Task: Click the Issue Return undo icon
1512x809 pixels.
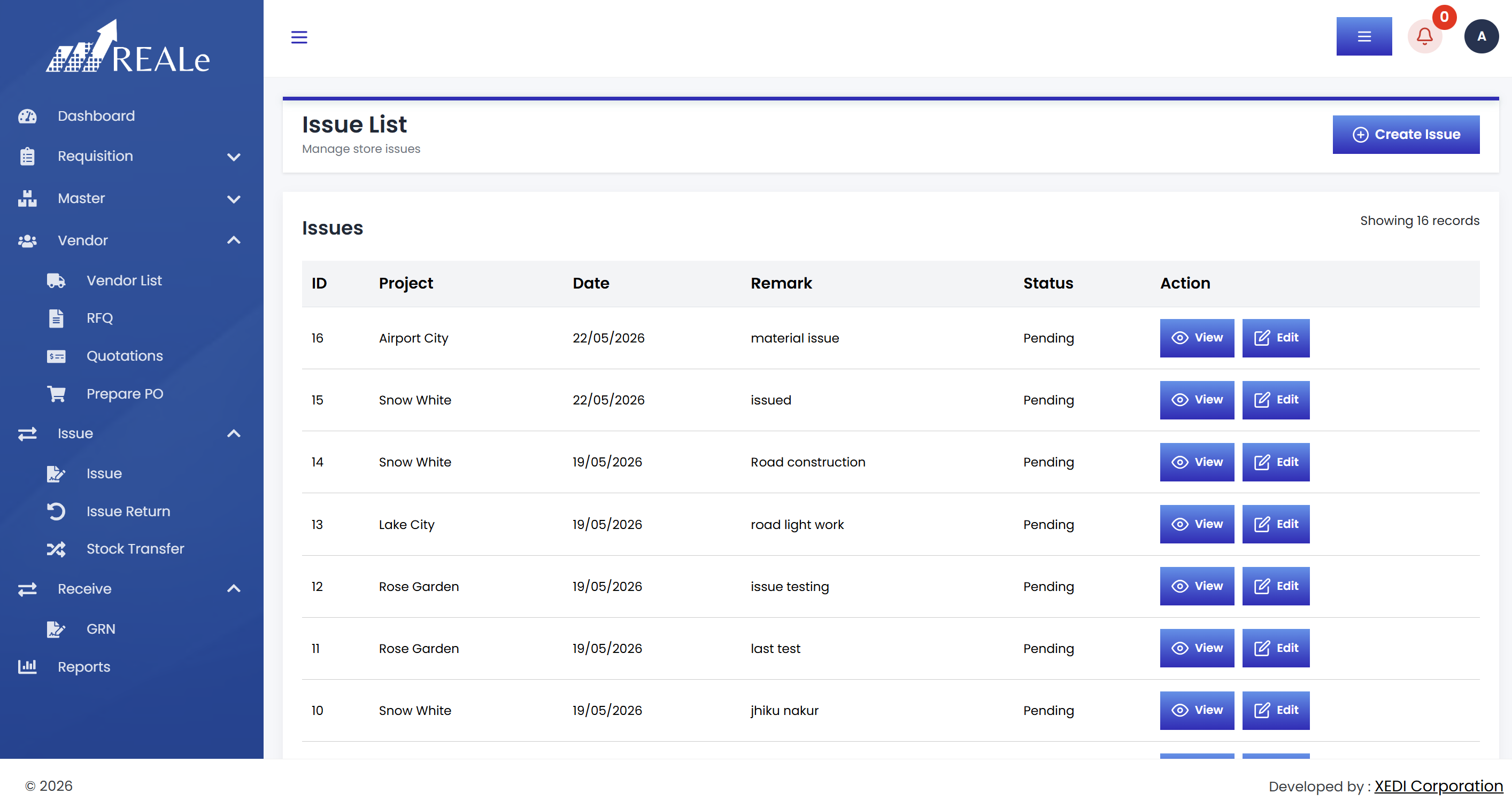Action: [x=56, y=511]
